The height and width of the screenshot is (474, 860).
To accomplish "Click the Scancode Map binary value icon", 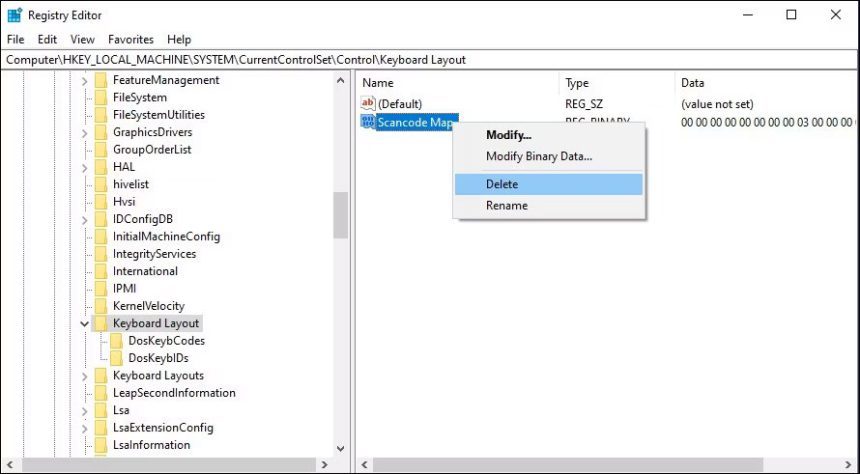I will [367, 122].
